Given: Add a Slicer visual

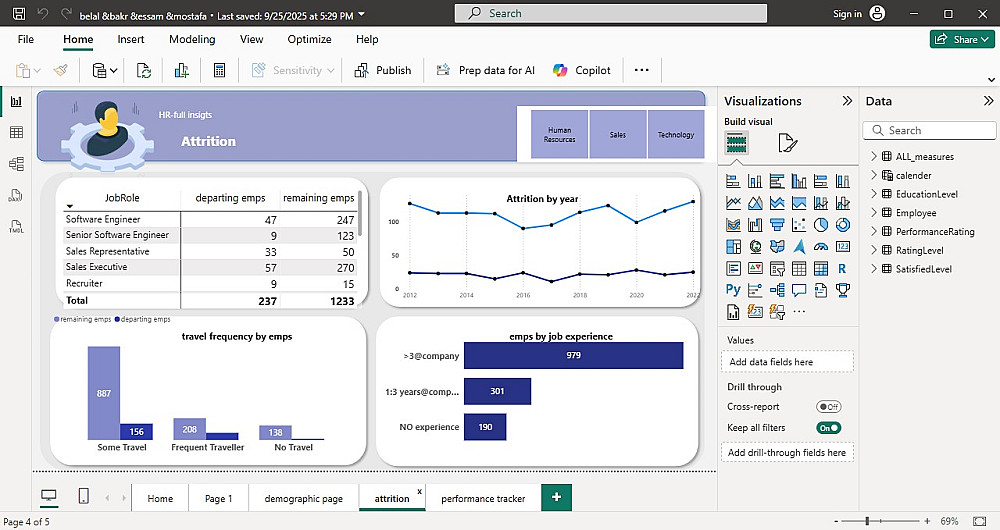Looking at the screenshot, I should point(777,269).
